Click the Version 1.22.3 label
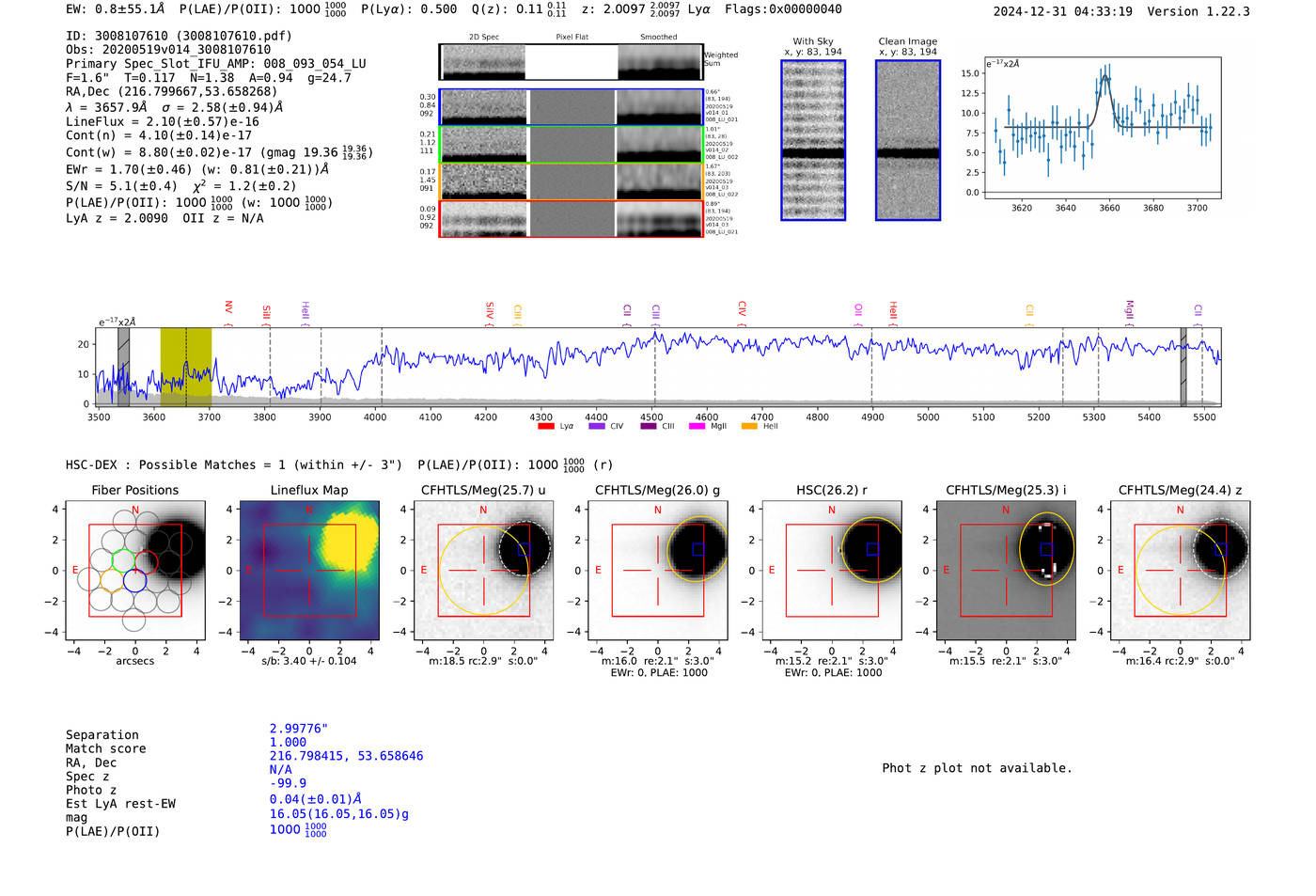The image size is (1316, 896). point(1198,11)
